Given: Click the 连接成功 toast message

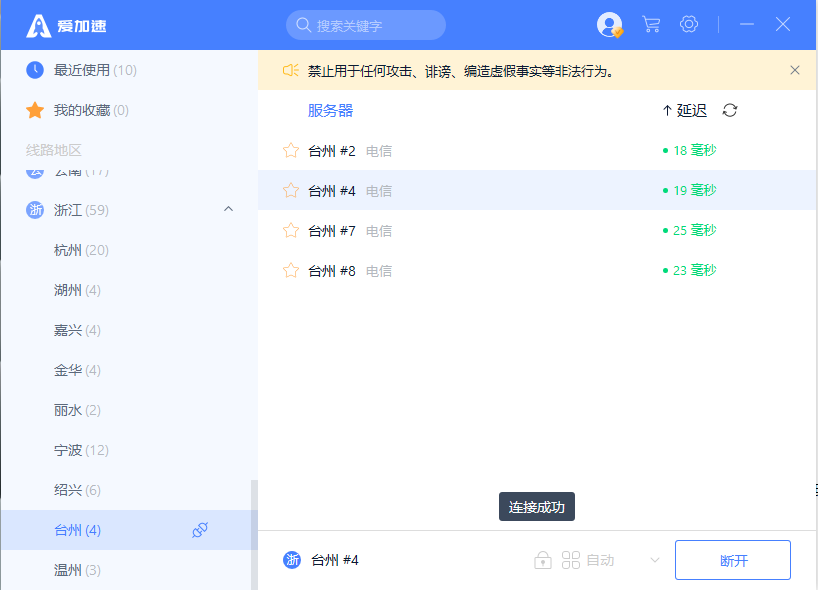Looking at the screenshot, I should pyautogui.click(x=537, y=507).
